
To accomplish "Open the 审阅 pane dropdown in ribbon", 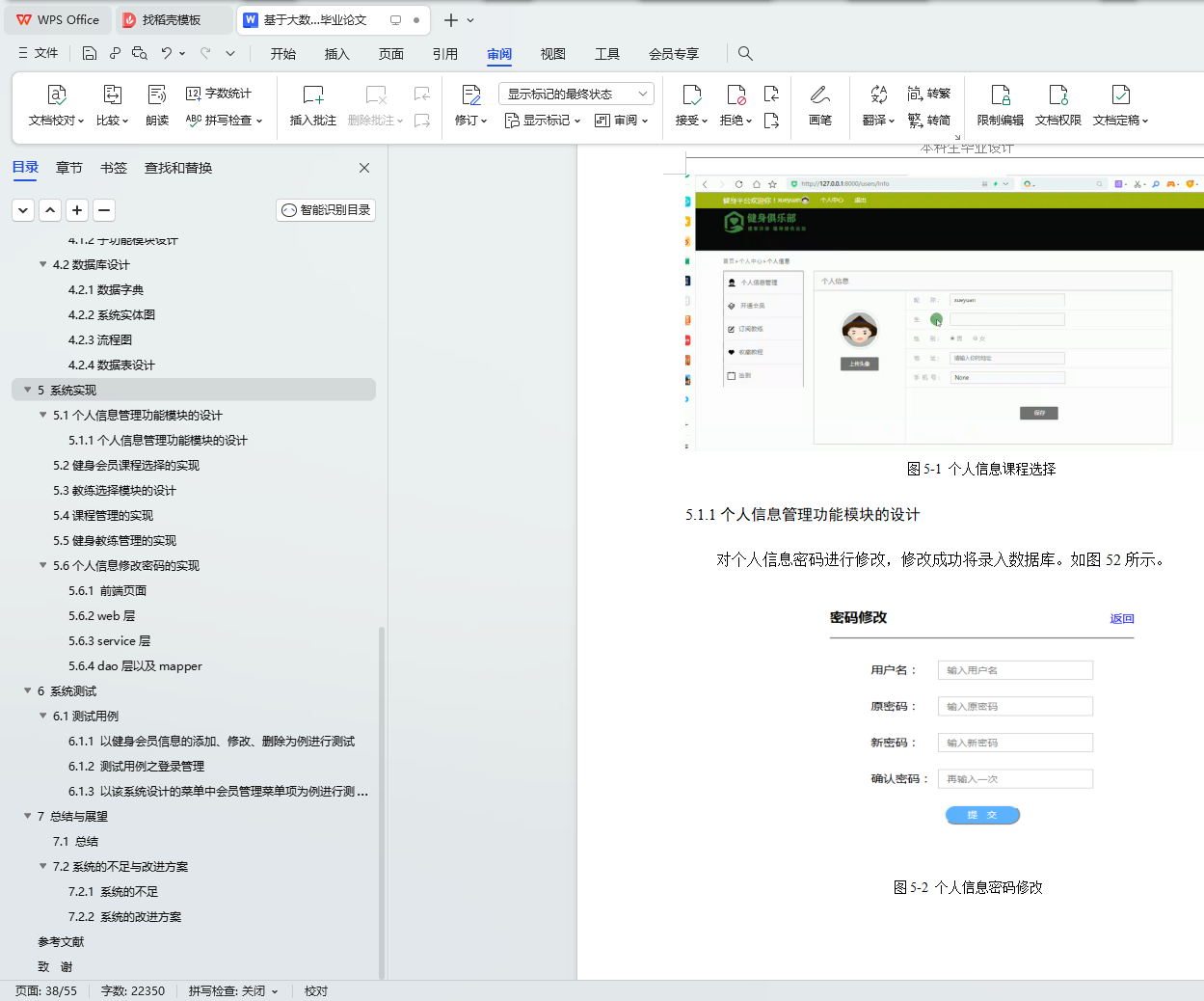I will (622, 121).
